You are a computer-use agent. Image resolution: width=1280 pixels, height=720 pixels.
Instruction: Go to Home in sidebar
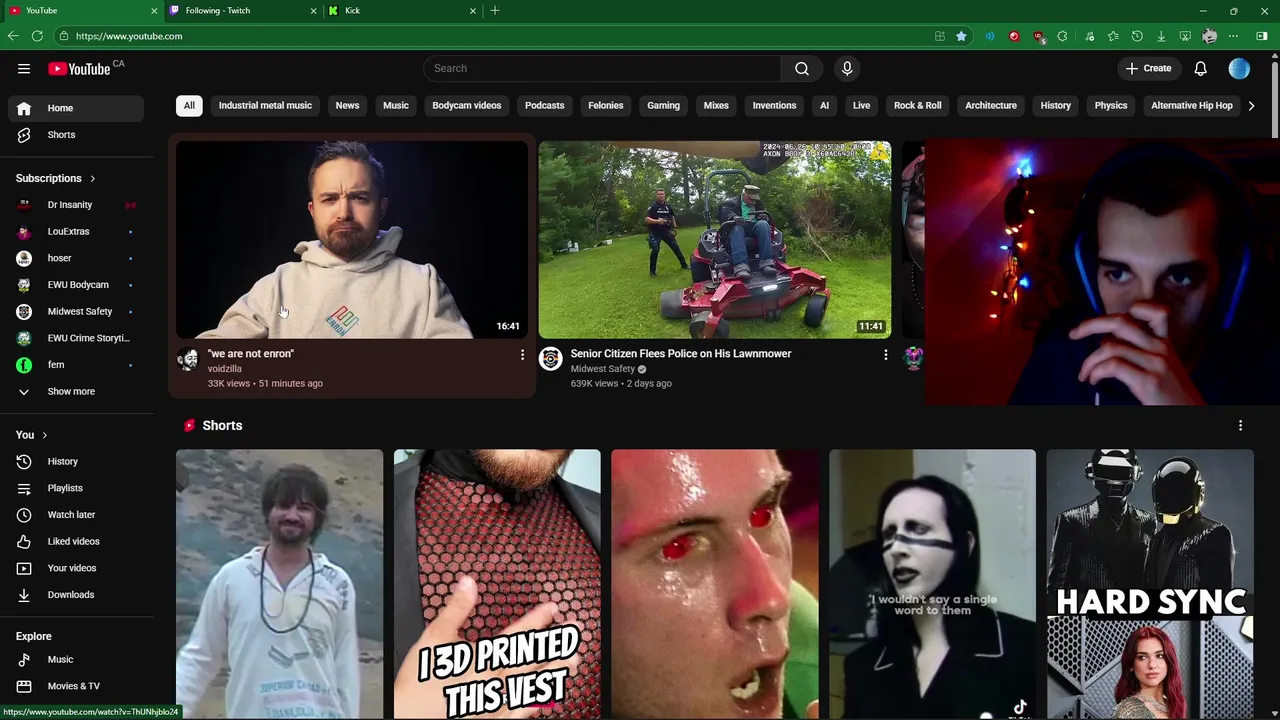click(x=76, y=108)
